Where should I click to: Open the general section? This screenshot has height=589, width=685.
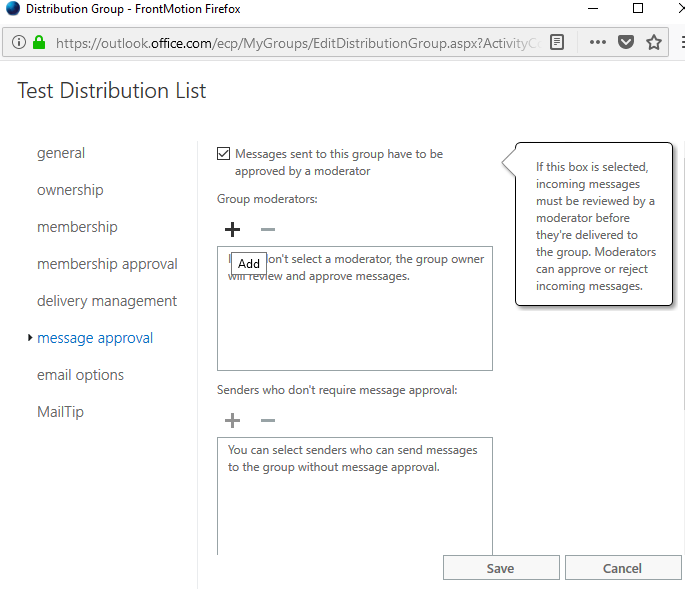(61, 153)
